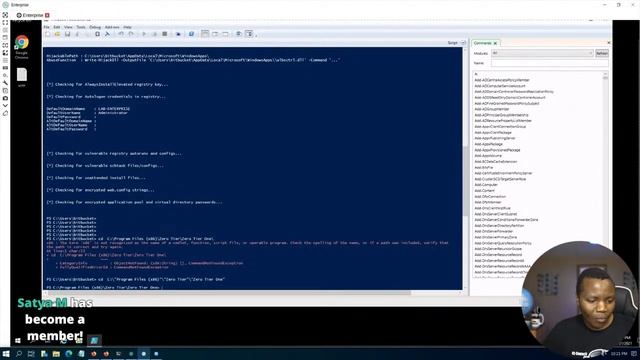Image resolution: width=640 pixels, height=360 pixels.
Task: Open the Tools menu
Action: (81, 27)
